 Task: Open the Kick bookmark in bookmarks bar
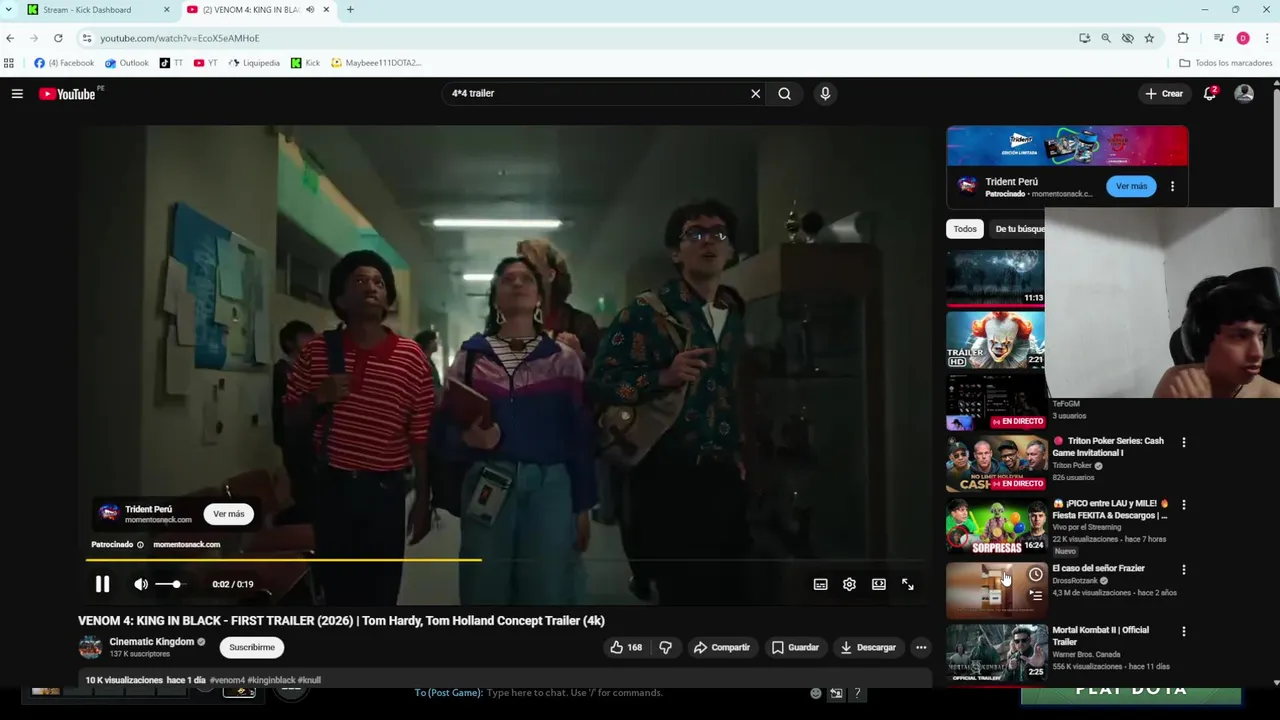[x=305, y=63]
